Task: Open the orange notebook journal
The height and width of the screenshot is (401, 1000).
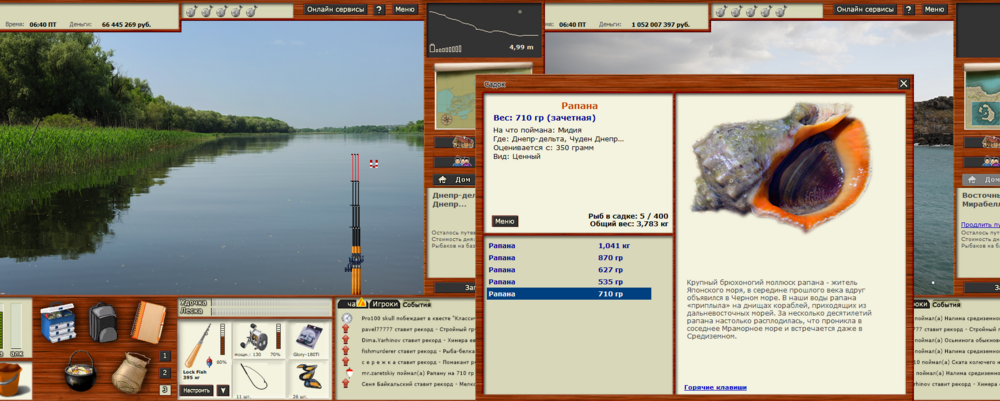Action: tap(149, 322)
